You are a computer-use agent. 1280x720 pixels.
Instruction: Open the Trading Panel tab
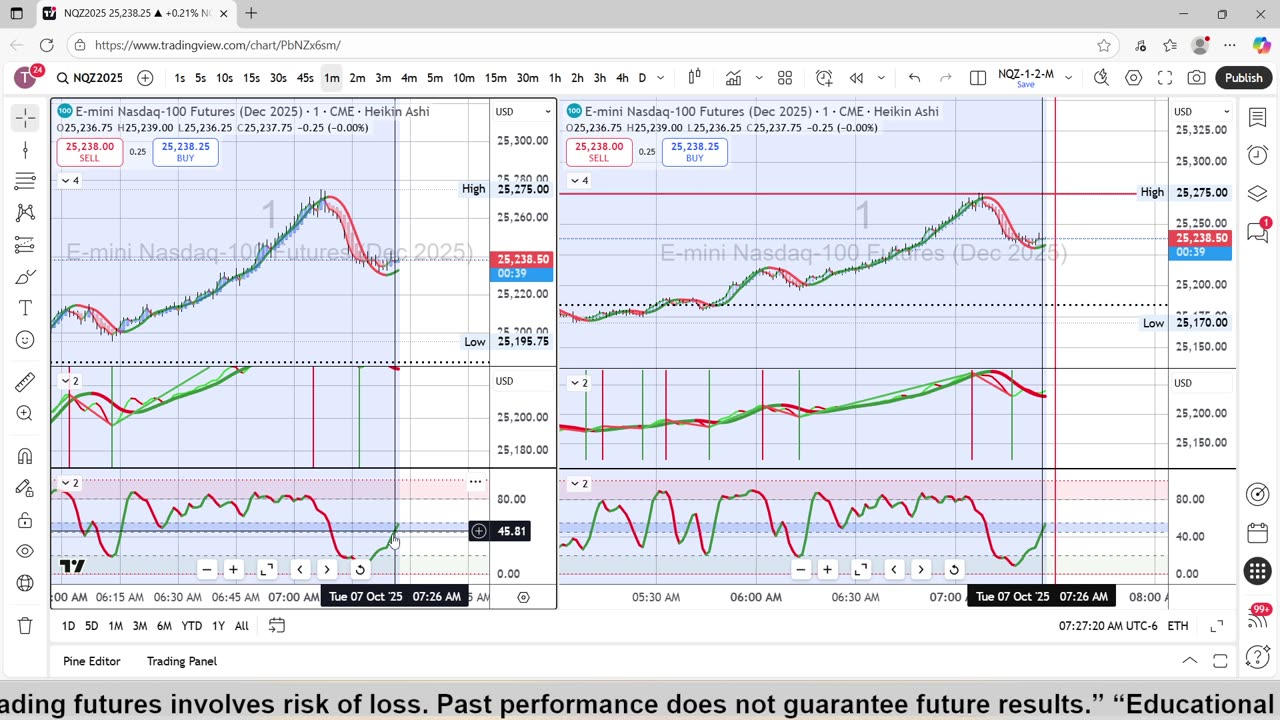pyautogui.click(x=182, y=661)
